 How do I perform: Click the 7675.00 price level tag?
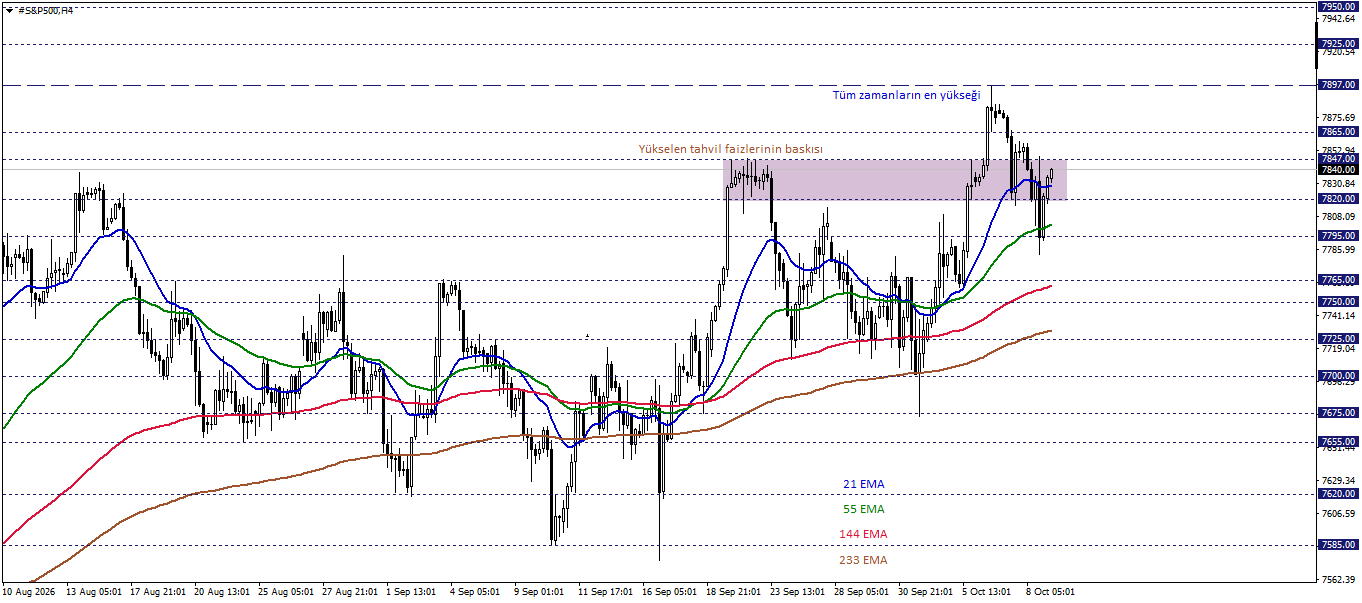[x=1338, y=412]
